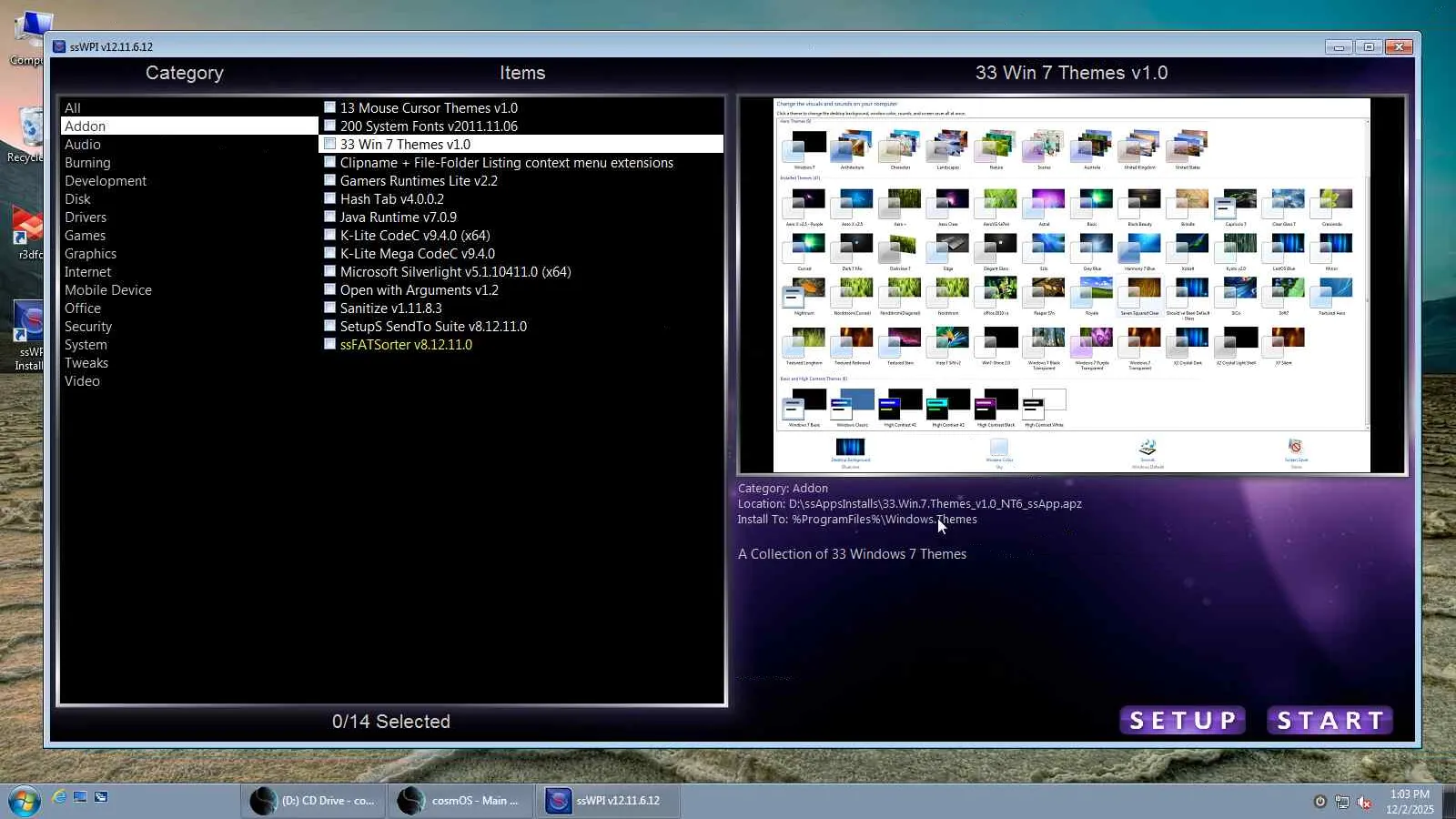Click the "0/14 Selected" counter text
Image resolution: width=1456 pixels, height=819 pixels.
coord(391,722)
